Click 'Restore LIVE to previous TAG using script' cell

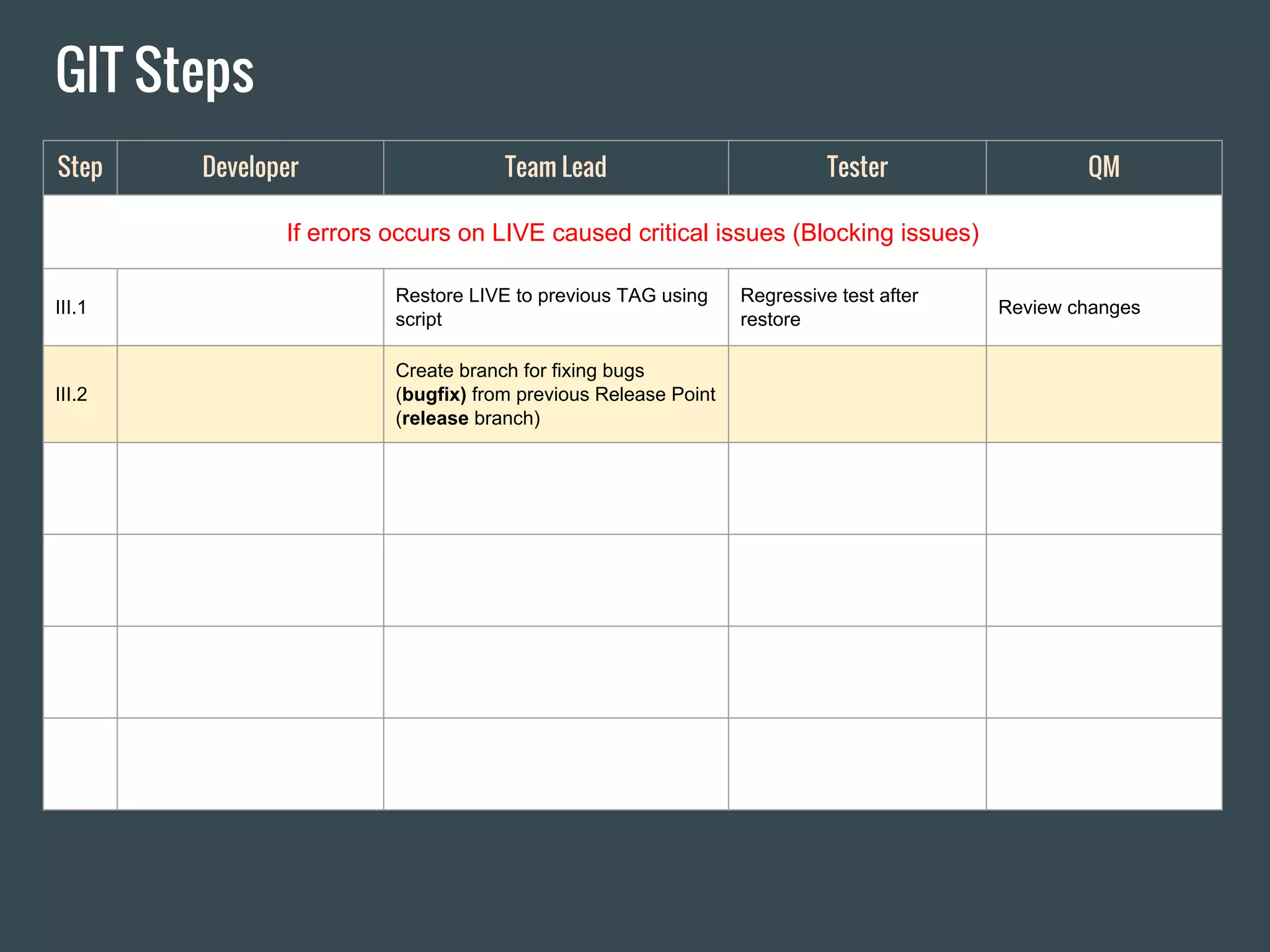tap(556, 307)
